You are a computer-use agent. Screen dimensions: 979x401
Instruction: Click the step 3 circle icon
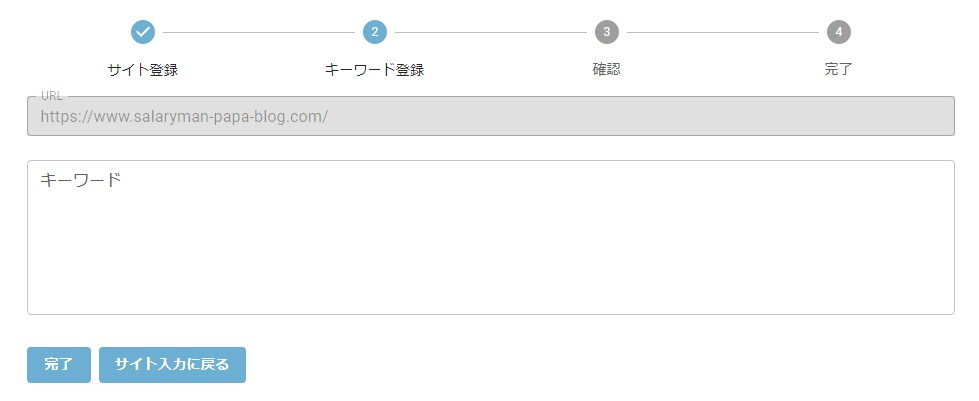click(x=607, y=32)
